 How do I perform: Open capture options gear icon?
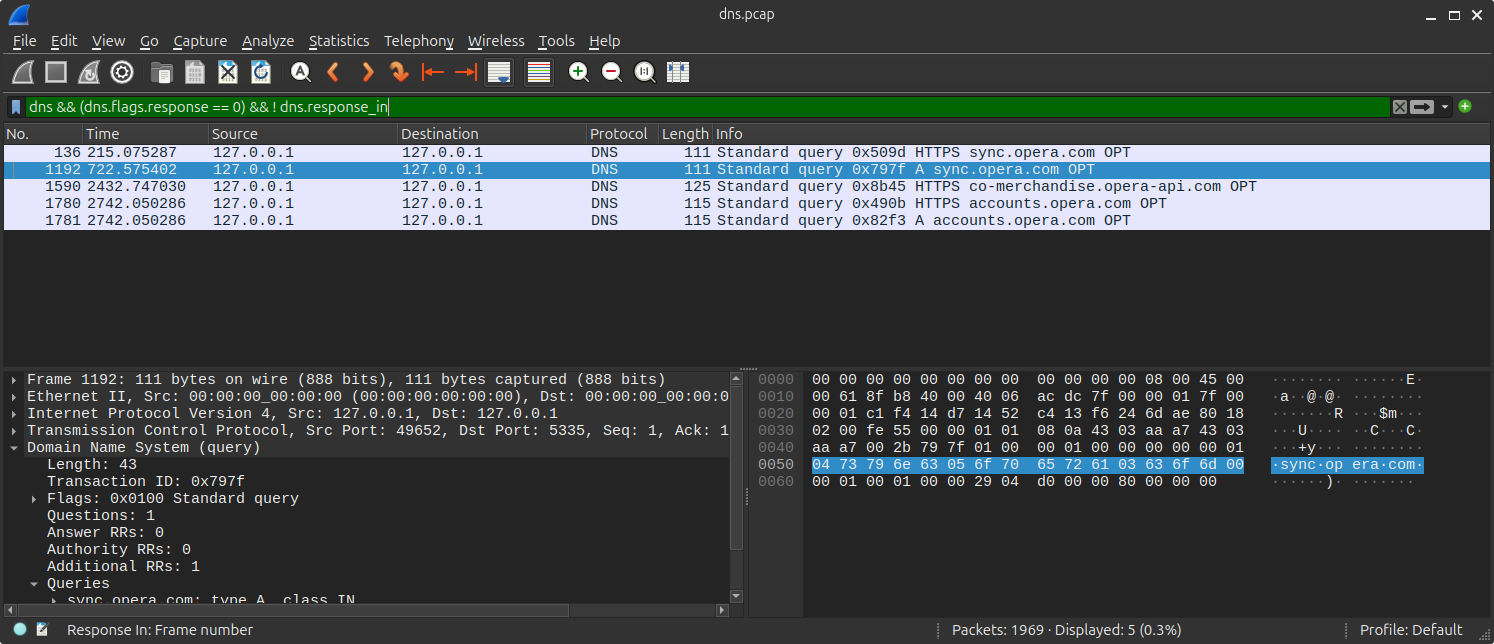122,72
